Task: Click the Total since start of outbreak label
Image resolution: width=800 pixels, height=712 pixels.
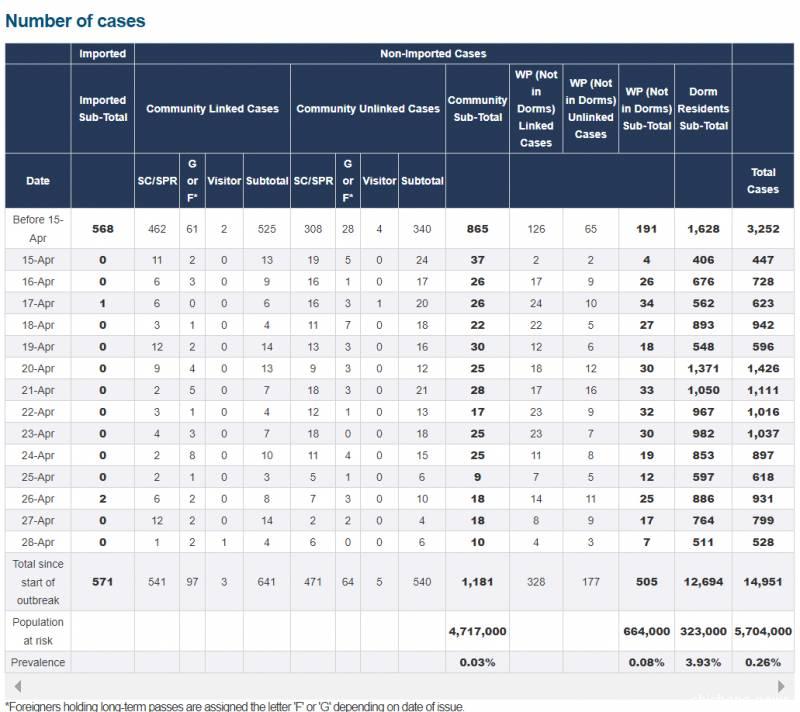Action: point(38,581)
